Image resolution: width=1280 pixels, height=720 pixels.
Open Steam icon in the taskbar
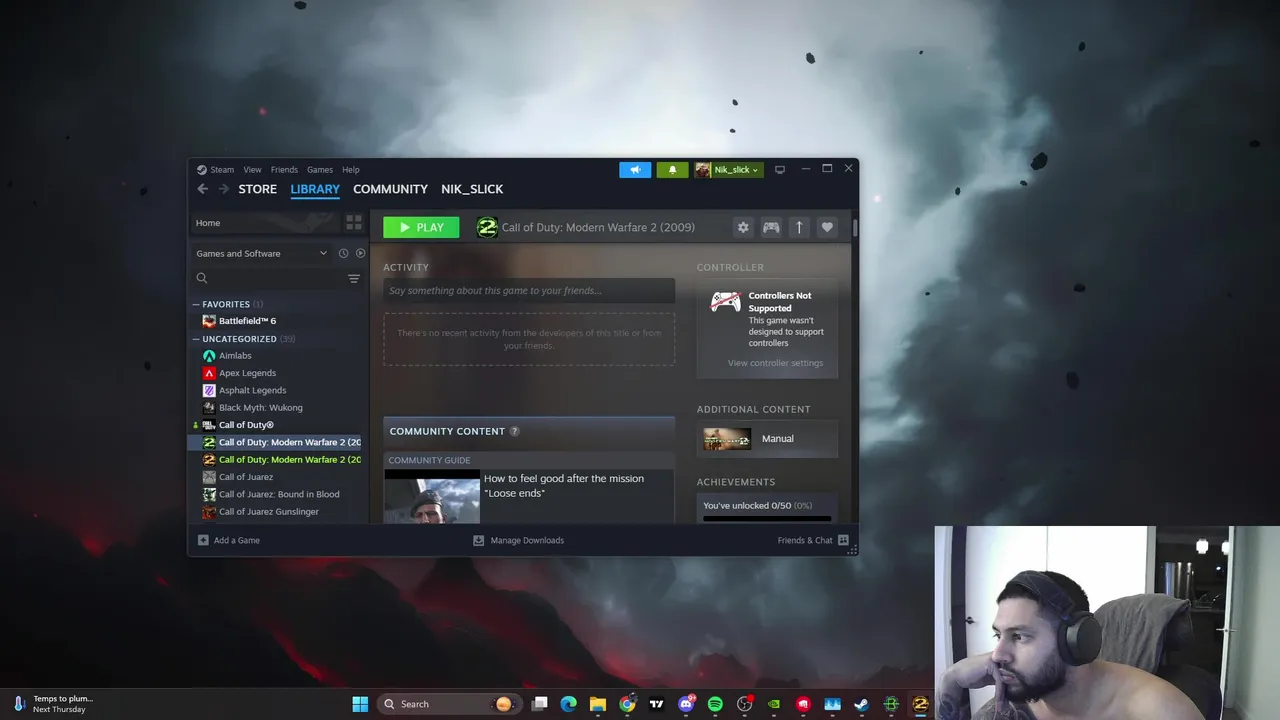pyautogui.click(x=861, y=704)
